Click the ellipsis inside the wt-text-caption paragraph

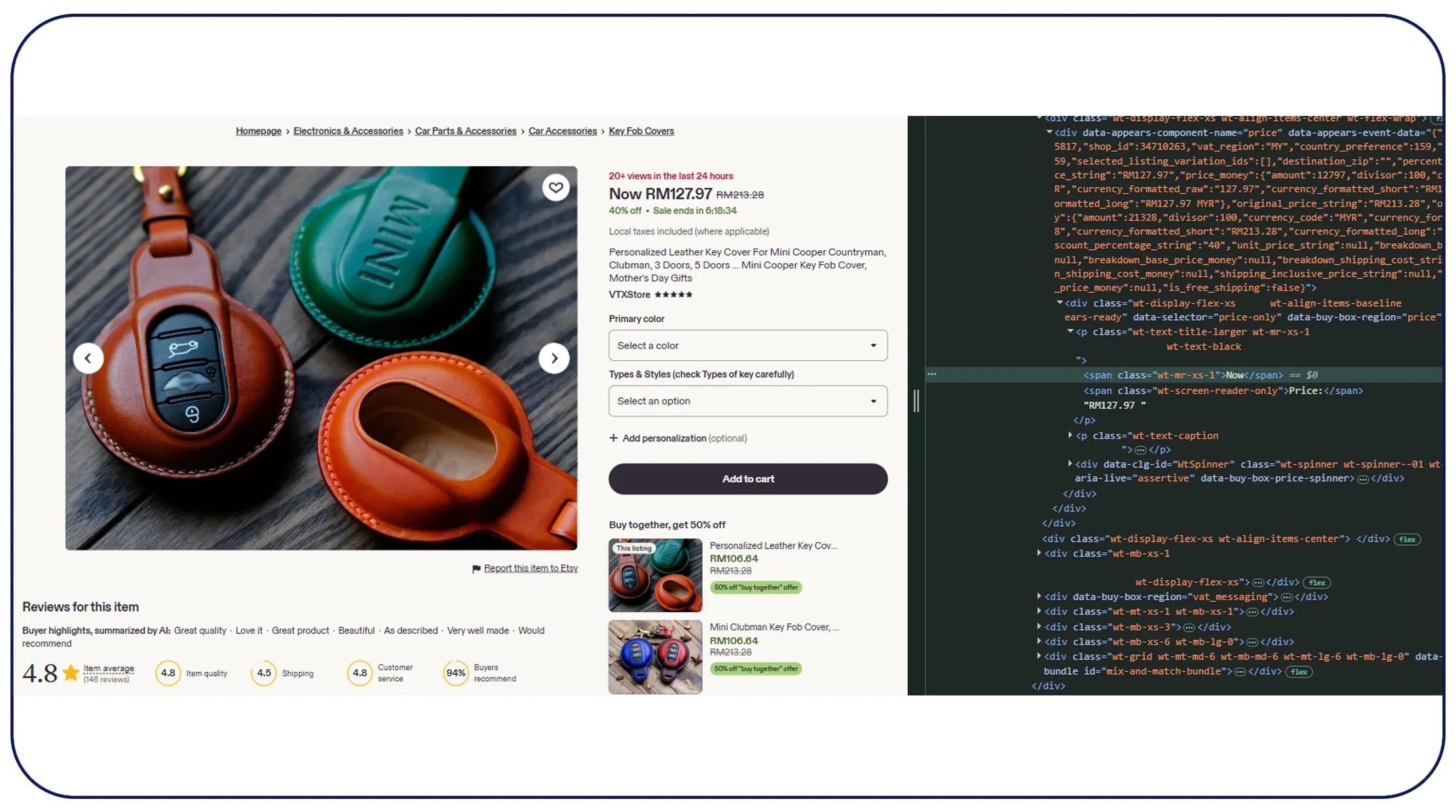[x=1140, y=450]
